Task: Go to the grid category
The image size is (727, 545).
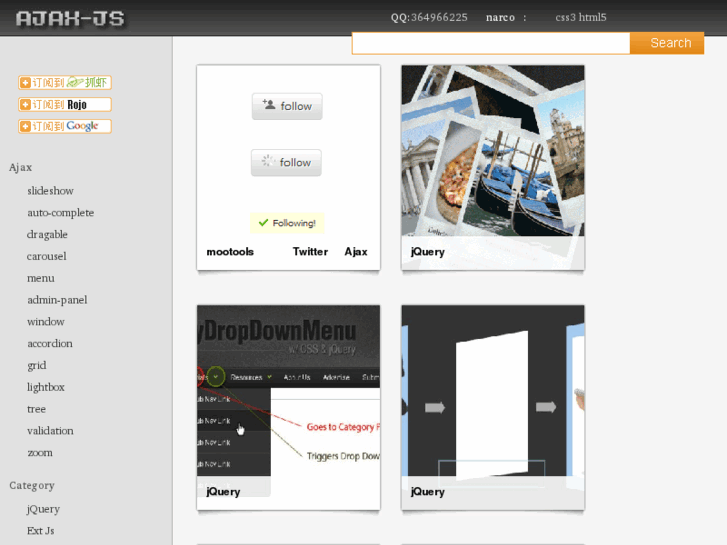Action: pyautogui.click(x=37, y=365)
